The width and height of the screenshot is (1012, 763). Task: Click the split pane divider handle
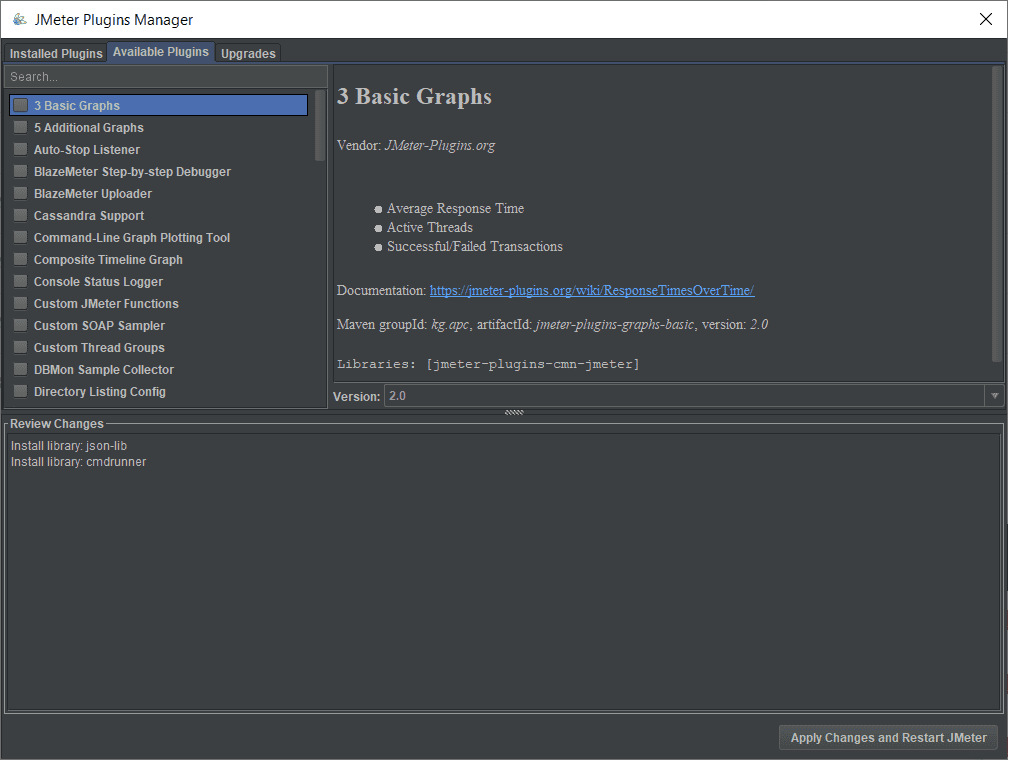[x=516, y=412]
